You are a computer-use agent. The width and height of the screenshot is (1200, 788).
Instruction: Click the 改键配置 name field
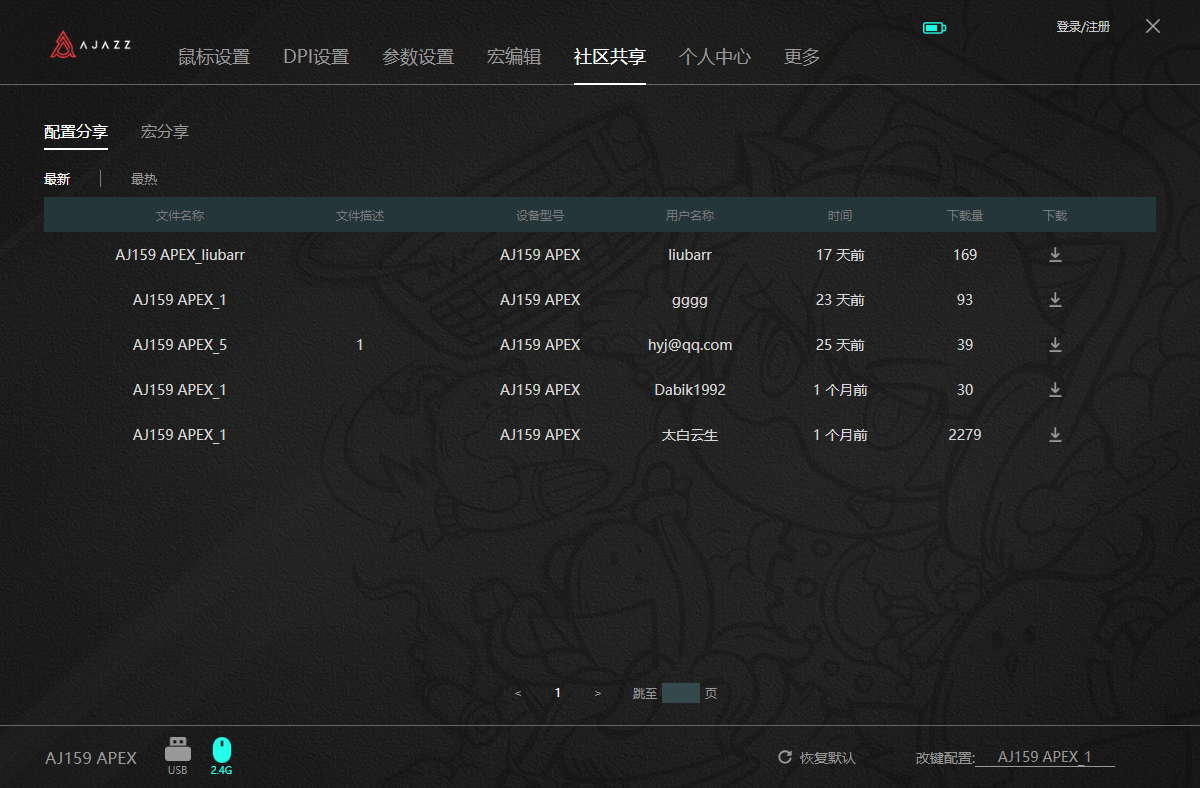[1045, 757]
